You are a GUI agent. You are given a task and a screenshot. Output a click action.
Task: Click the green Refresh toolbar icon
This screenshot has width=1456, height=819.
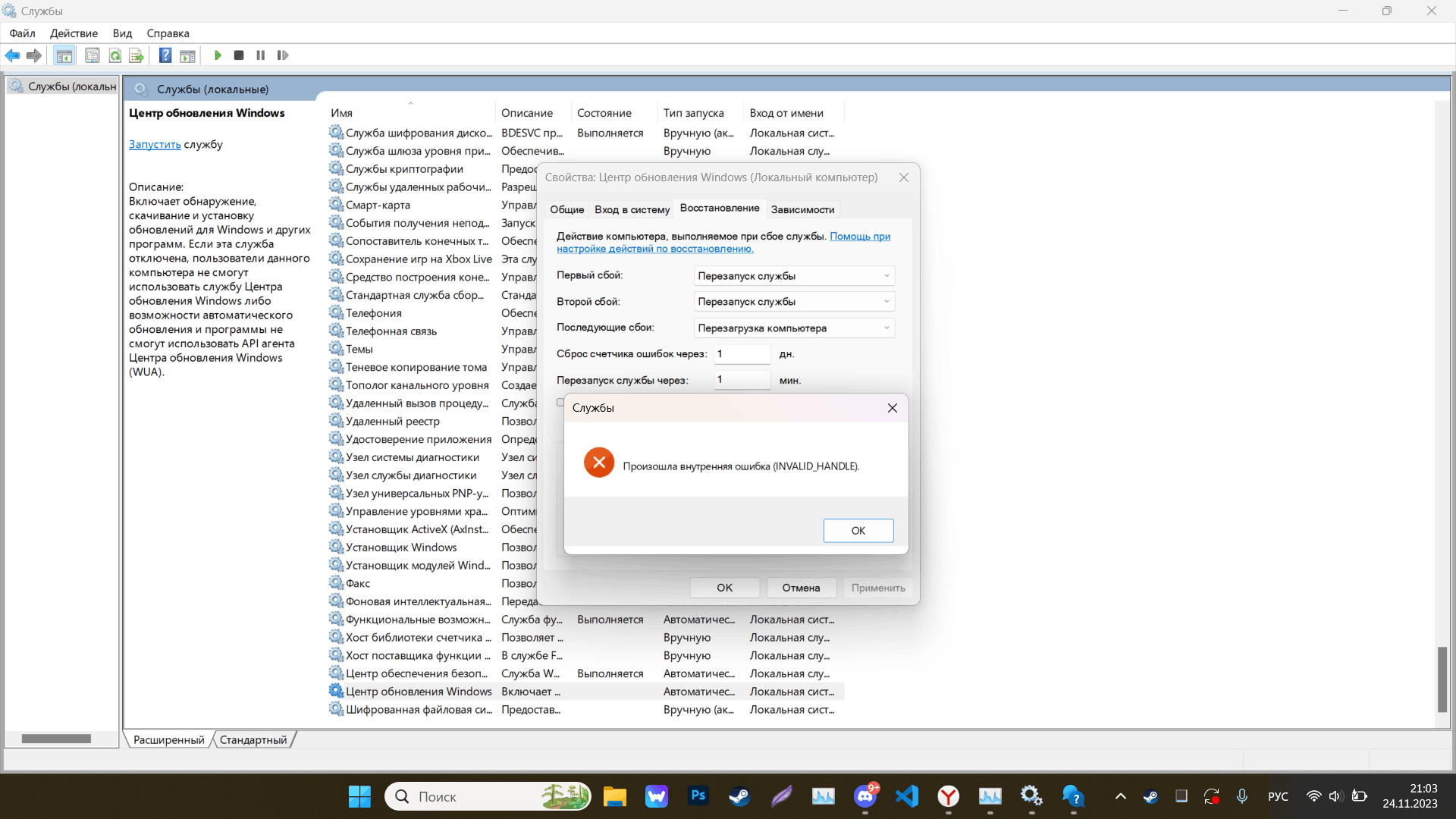click(115, 55)
